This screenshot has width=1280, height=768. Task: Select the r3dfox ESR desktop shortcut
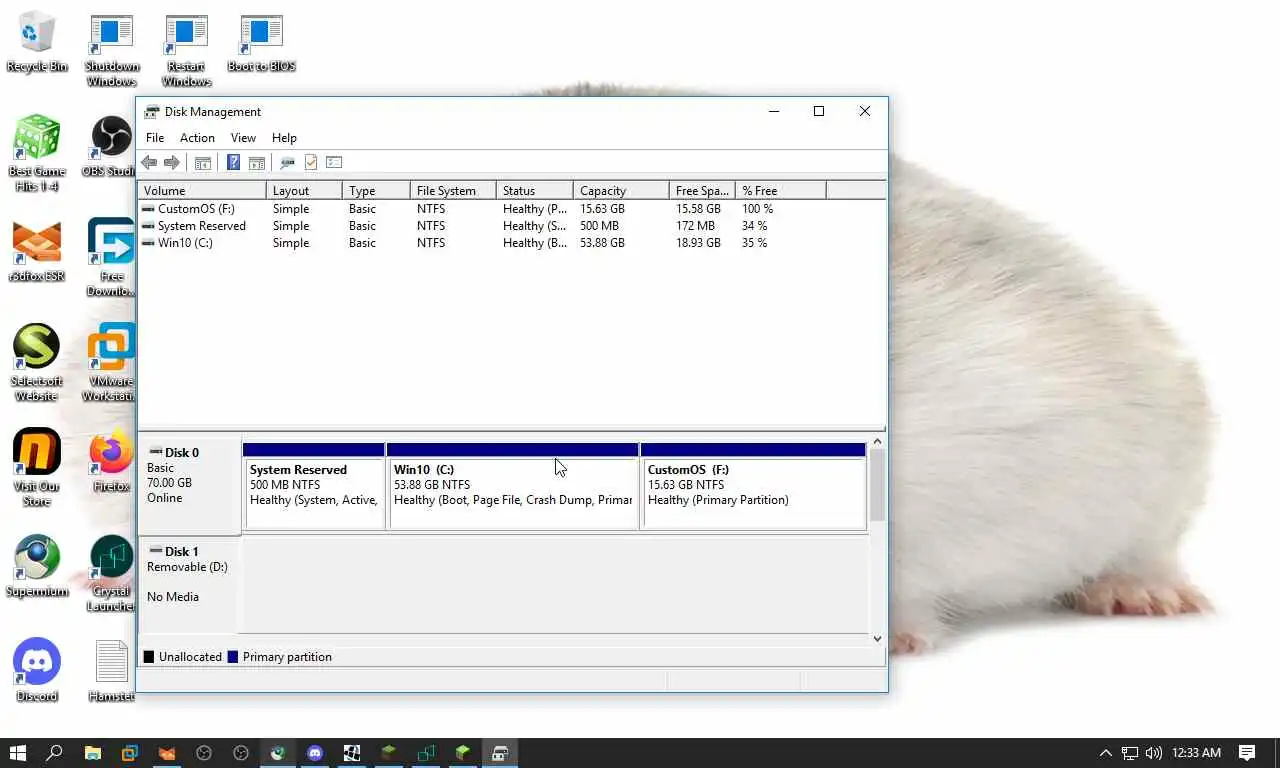point(37,251)
